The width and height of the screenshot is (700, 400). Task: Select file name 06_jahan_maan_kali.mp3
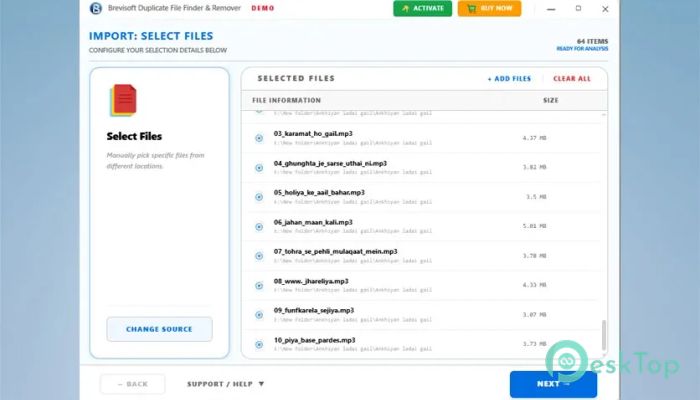[313, 222]
